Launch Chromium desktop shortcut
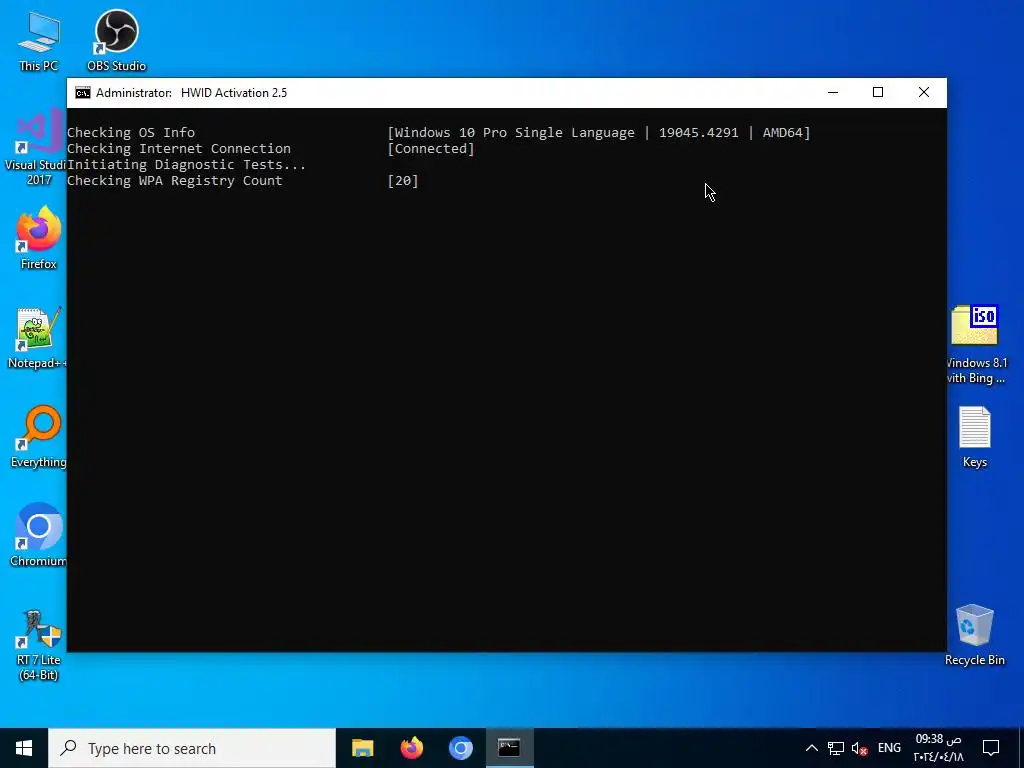Screen dimensions: 1024x768 (39, 536)
